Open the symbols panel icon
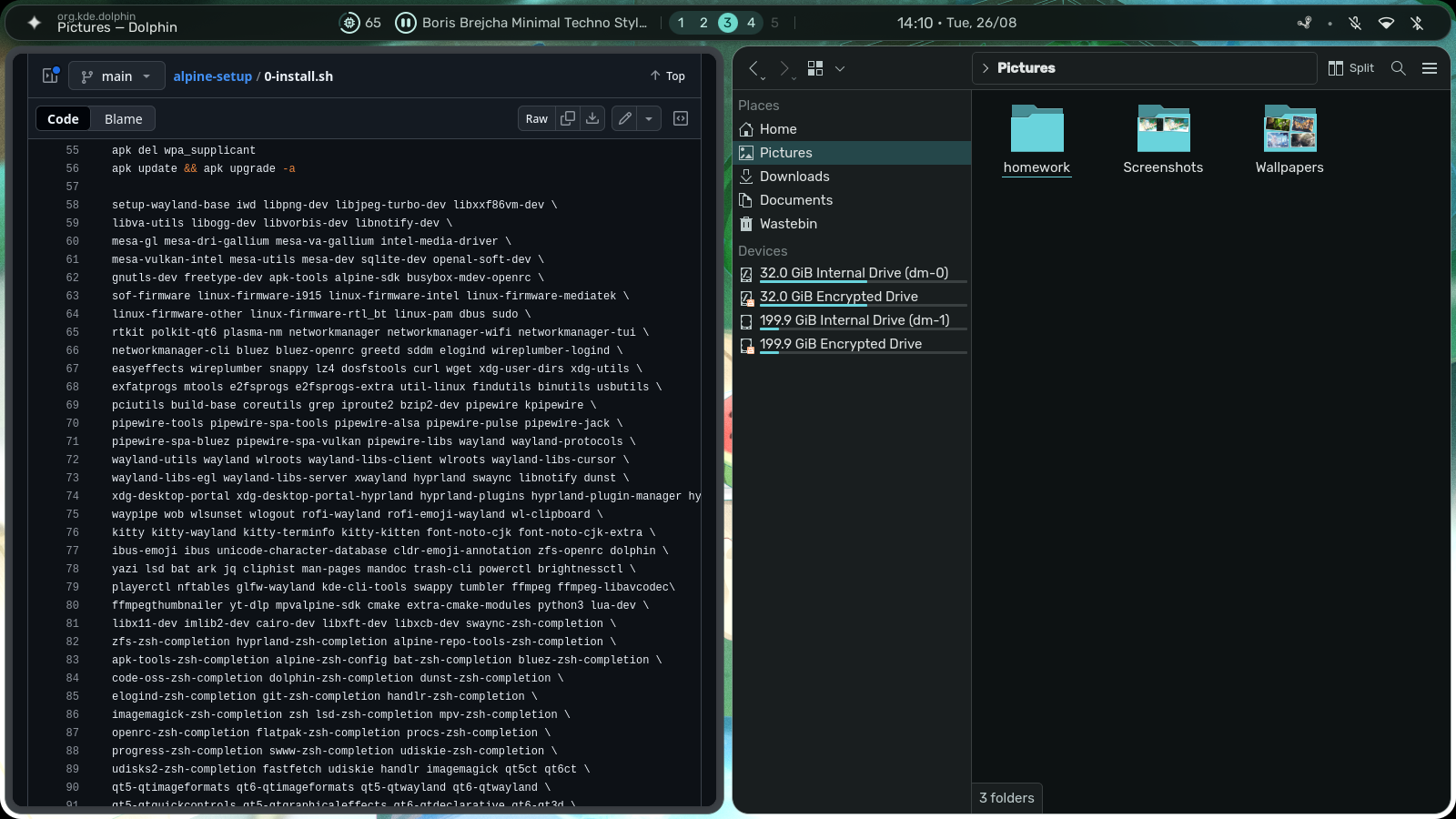Image resolution: width=1456 pixels, height=819 pixels. pos(681,118)
